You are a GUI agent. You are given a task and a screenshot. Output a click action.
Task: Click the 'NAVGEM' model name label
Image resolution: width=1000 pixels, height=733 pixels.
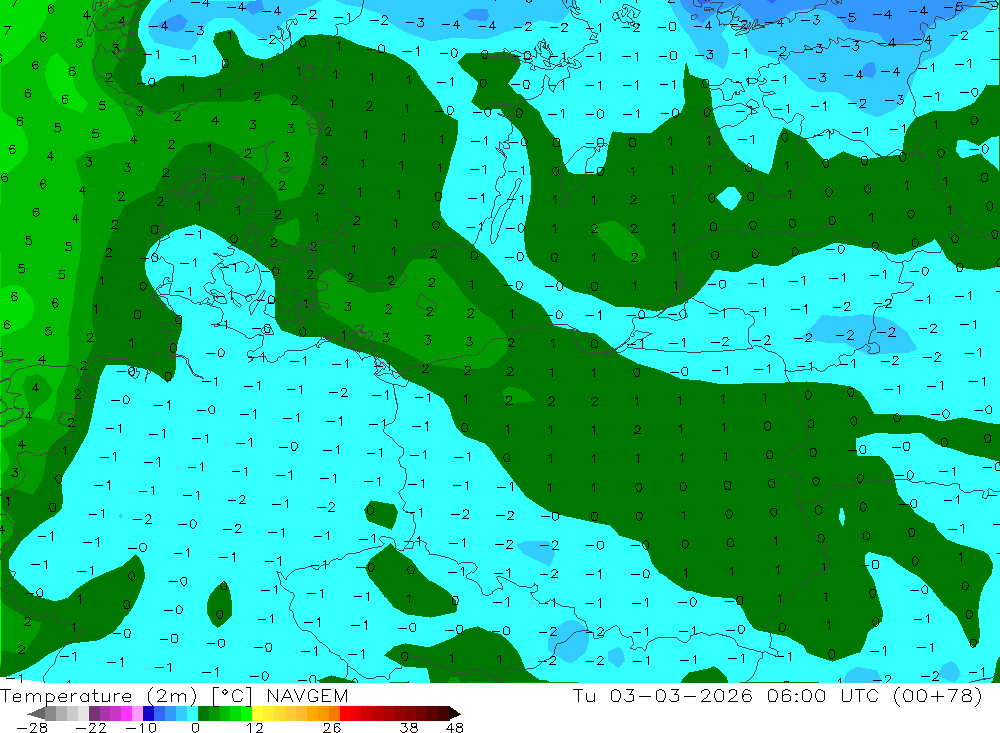point(307,695)
